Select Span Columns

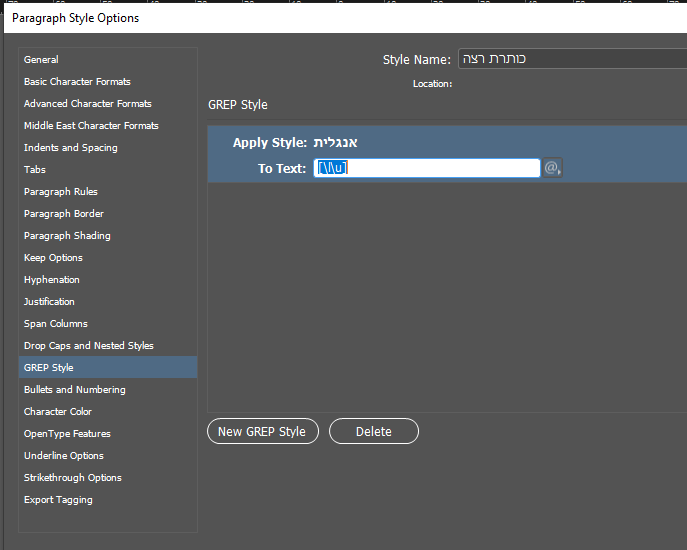click(108, 323)
